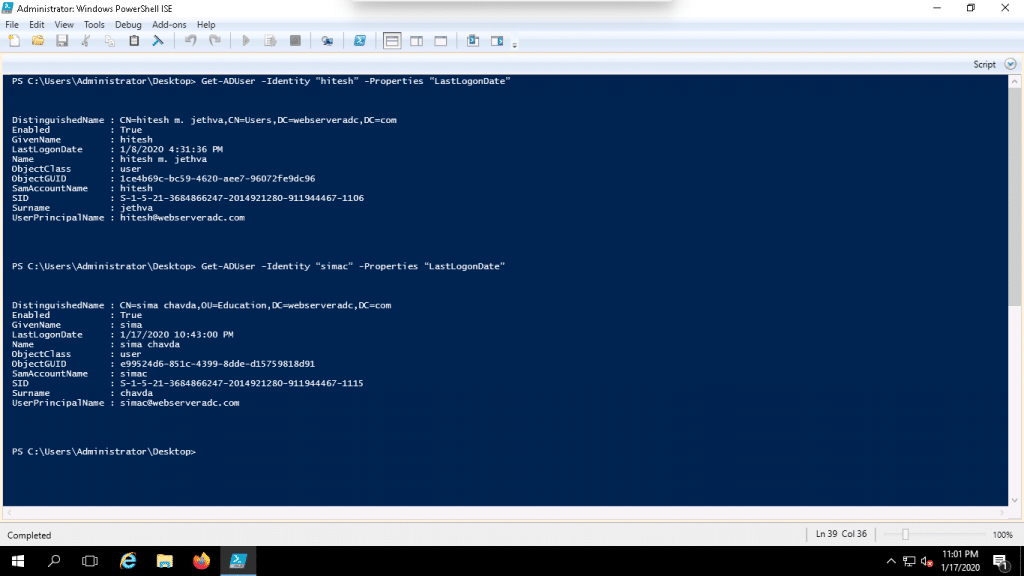1024x576 pixels.
Task: Open the Tools menu
Action: click(x=94, y=25)
